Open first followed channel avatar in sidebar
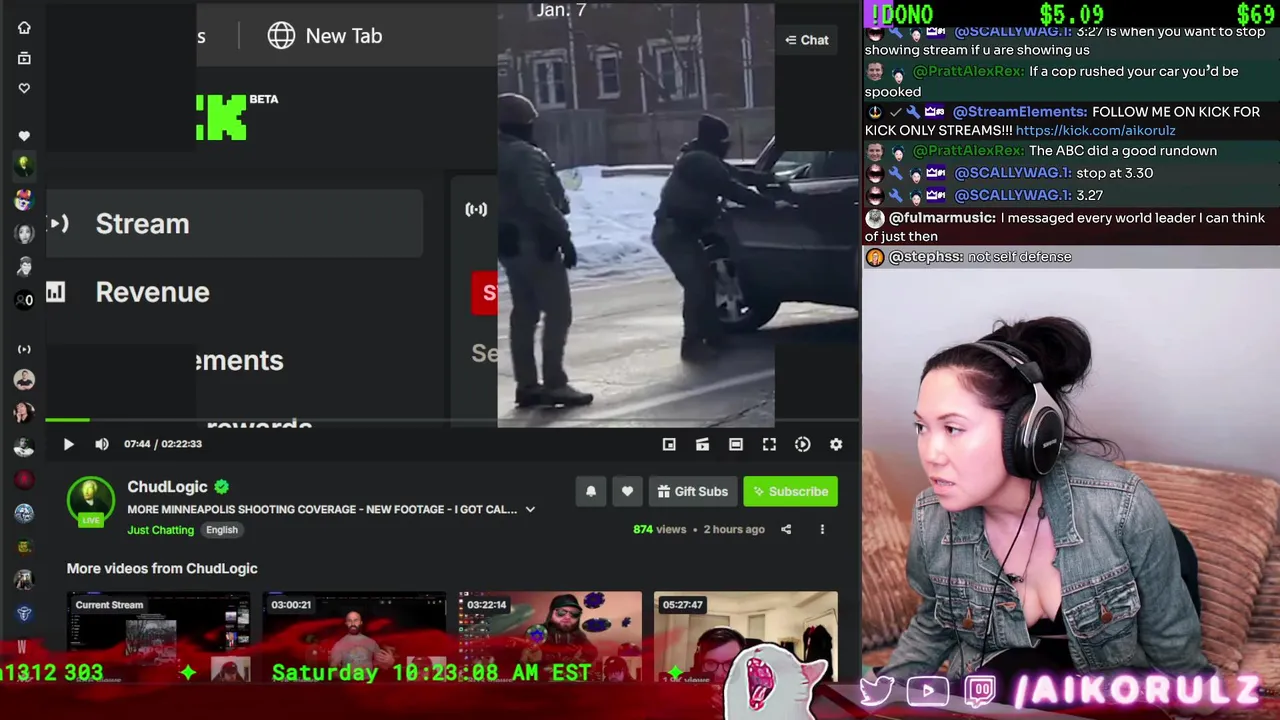 [x=24, y=165]
